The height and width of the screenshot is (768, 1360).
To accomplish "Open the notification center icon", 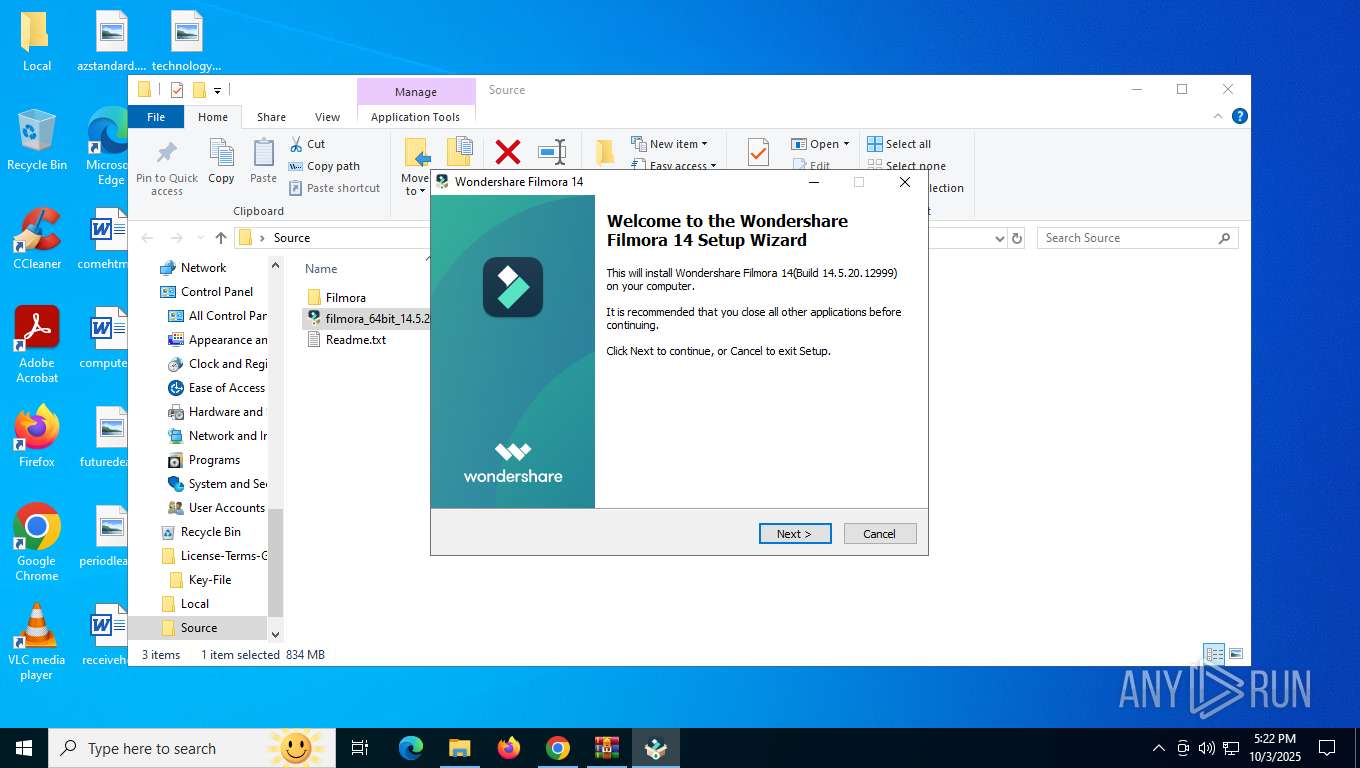I will (x=1327, y=748).
